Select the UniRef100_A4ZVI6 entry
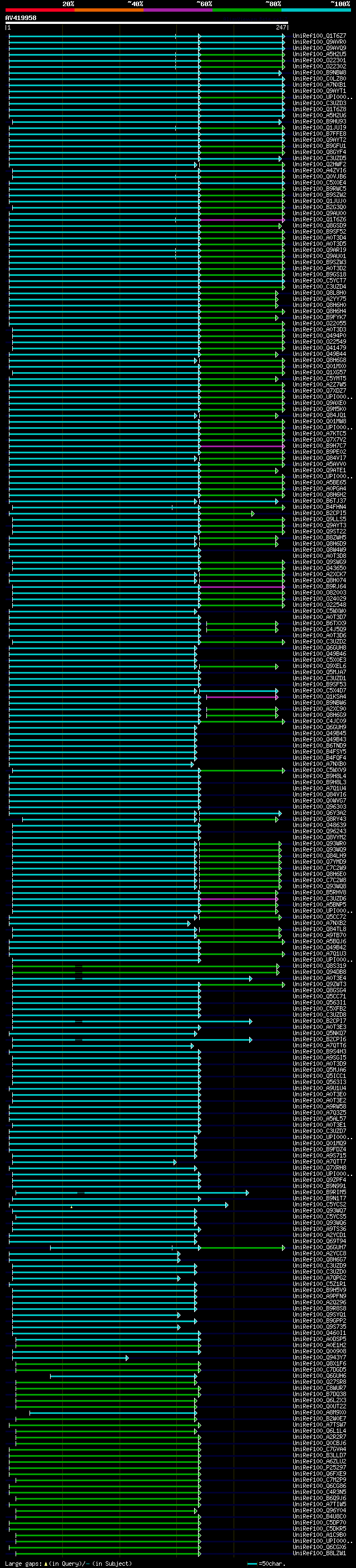356x1568 pixels. (x=319, y=170)
